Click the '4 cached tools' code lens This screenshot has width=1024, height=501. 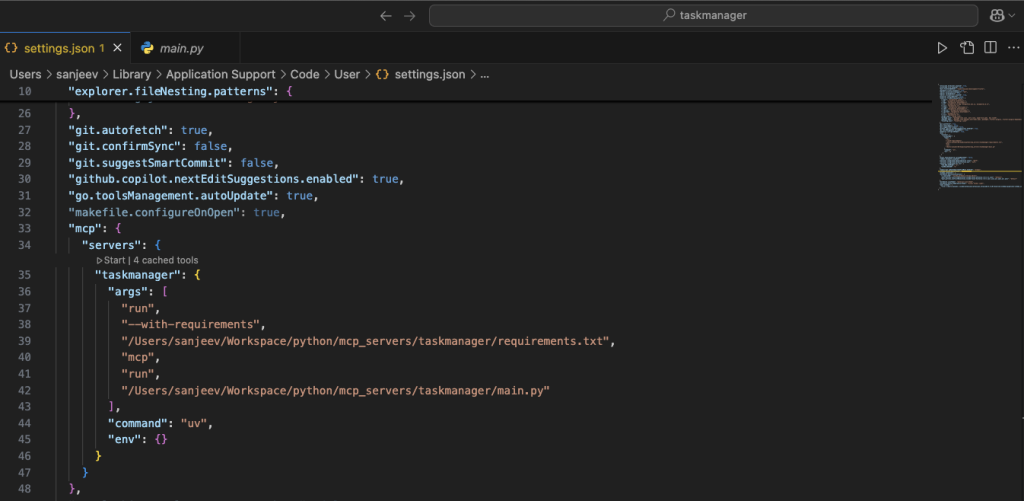coord(165,260)
